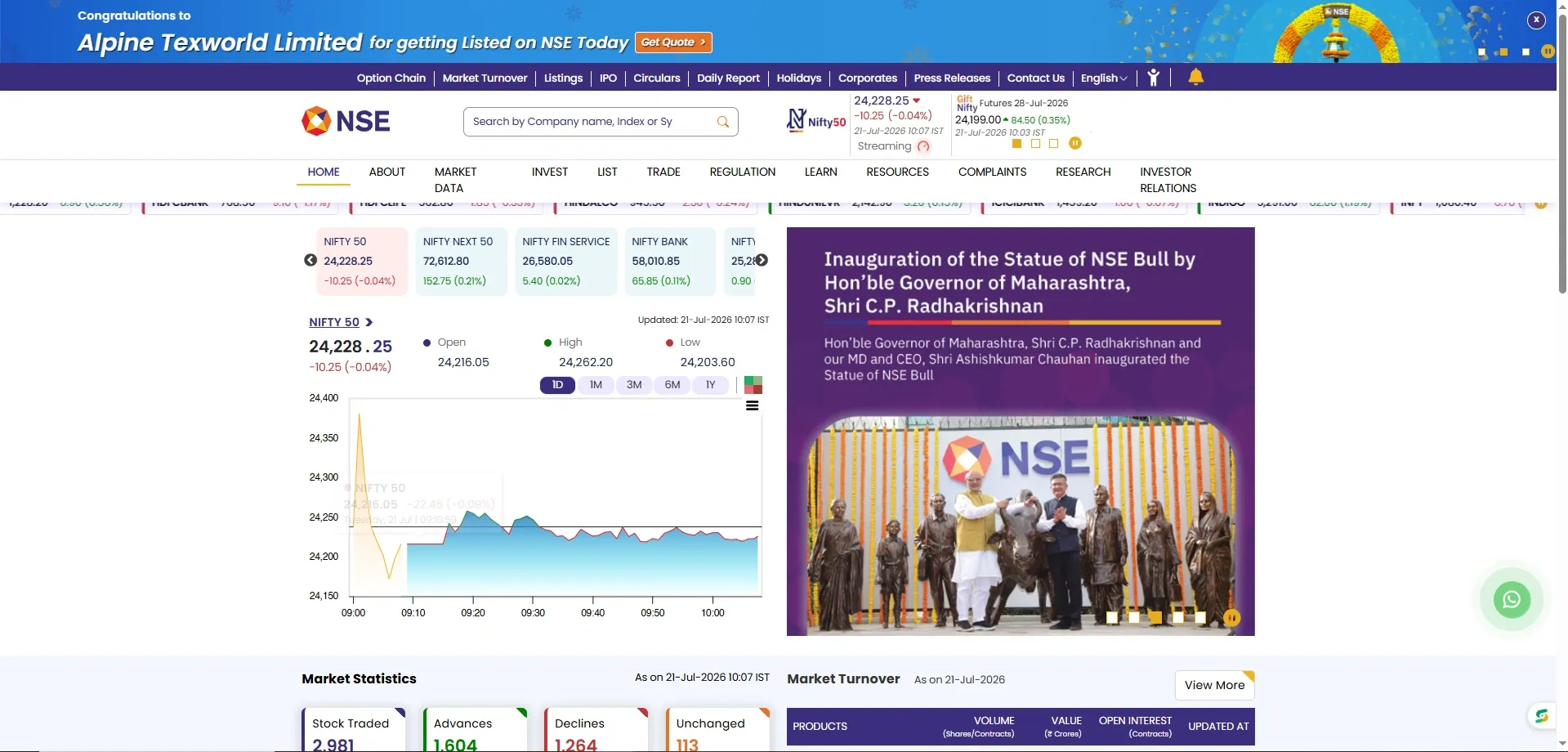Switch chart to 6M range
Screen dimensions: 1568x752
(x=672, y=385)
